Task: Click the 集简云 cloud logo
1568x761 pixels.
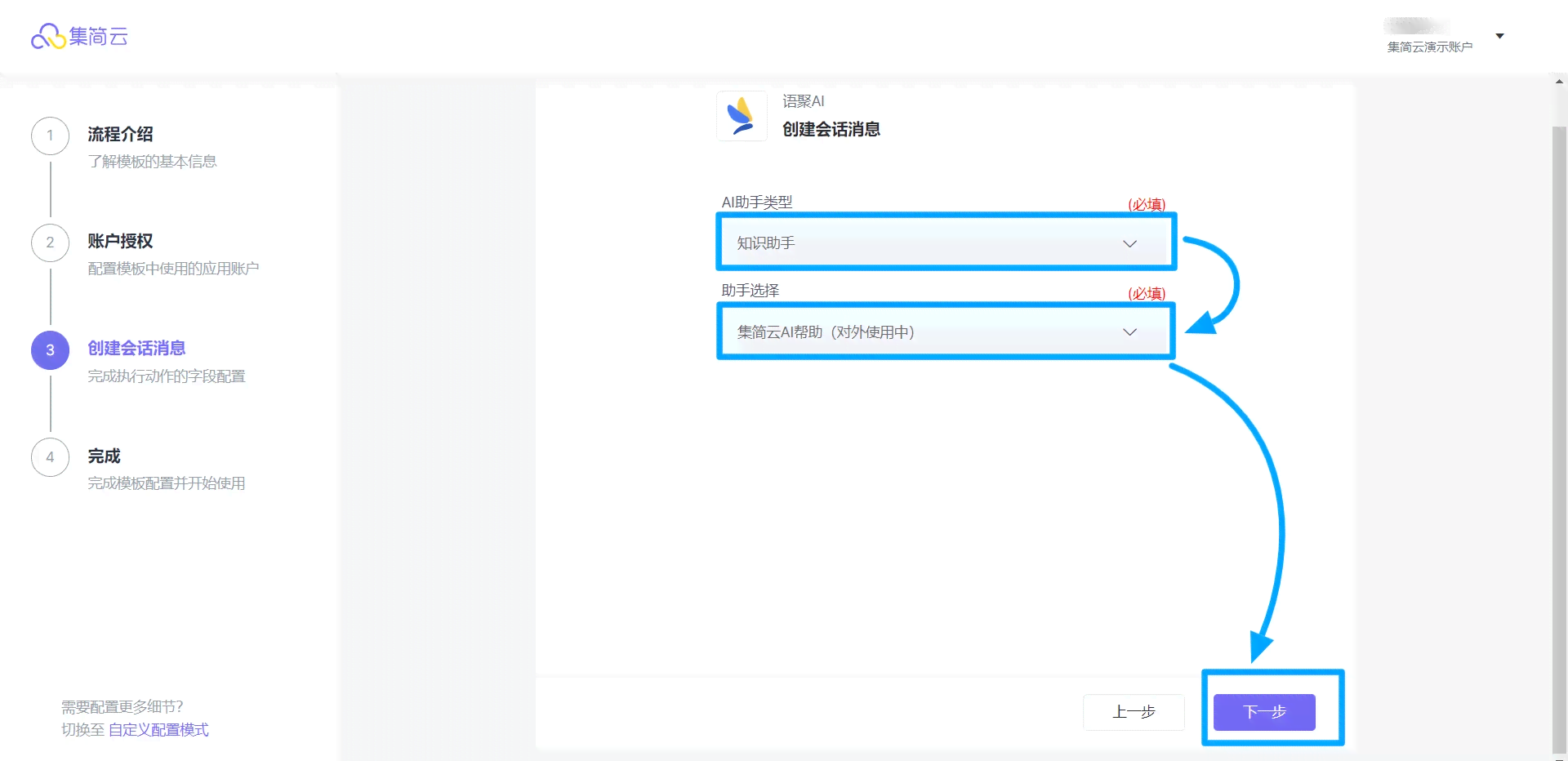Action: tap(79, 36)
